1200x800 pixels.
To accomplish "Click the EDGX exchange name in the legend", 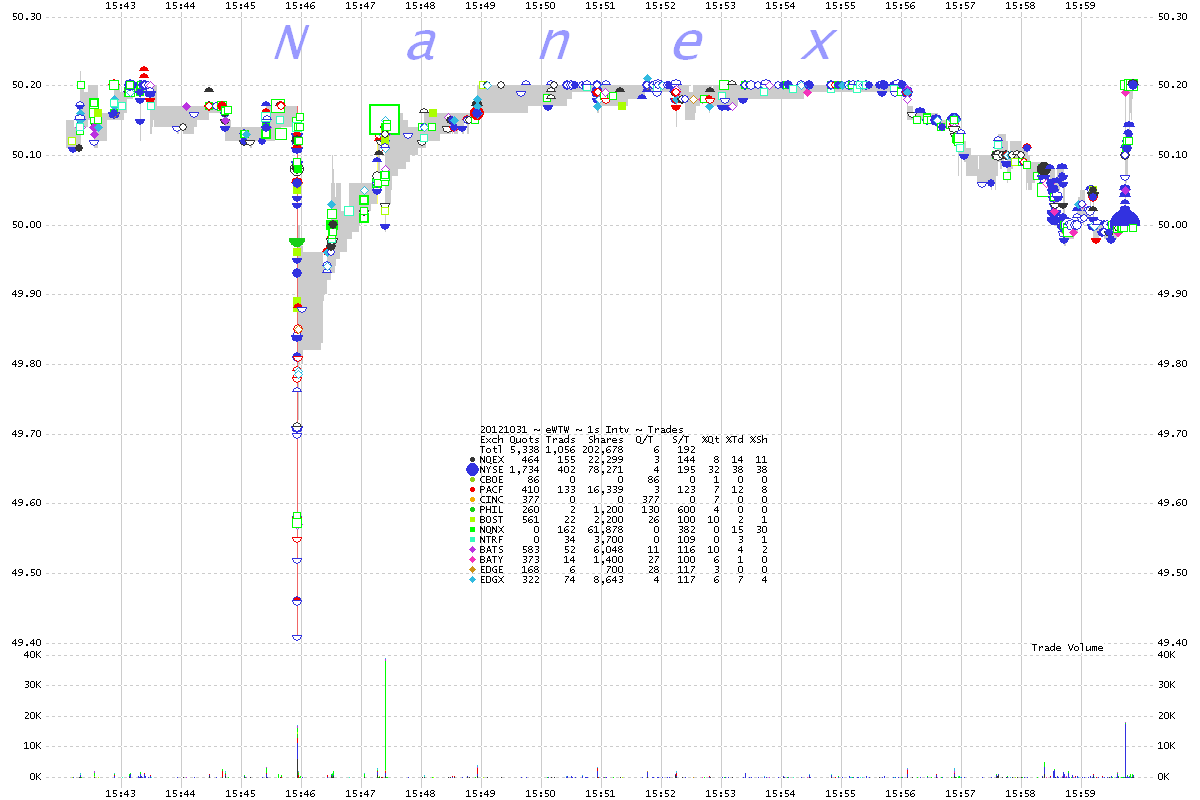I will [x=492, y=579].
